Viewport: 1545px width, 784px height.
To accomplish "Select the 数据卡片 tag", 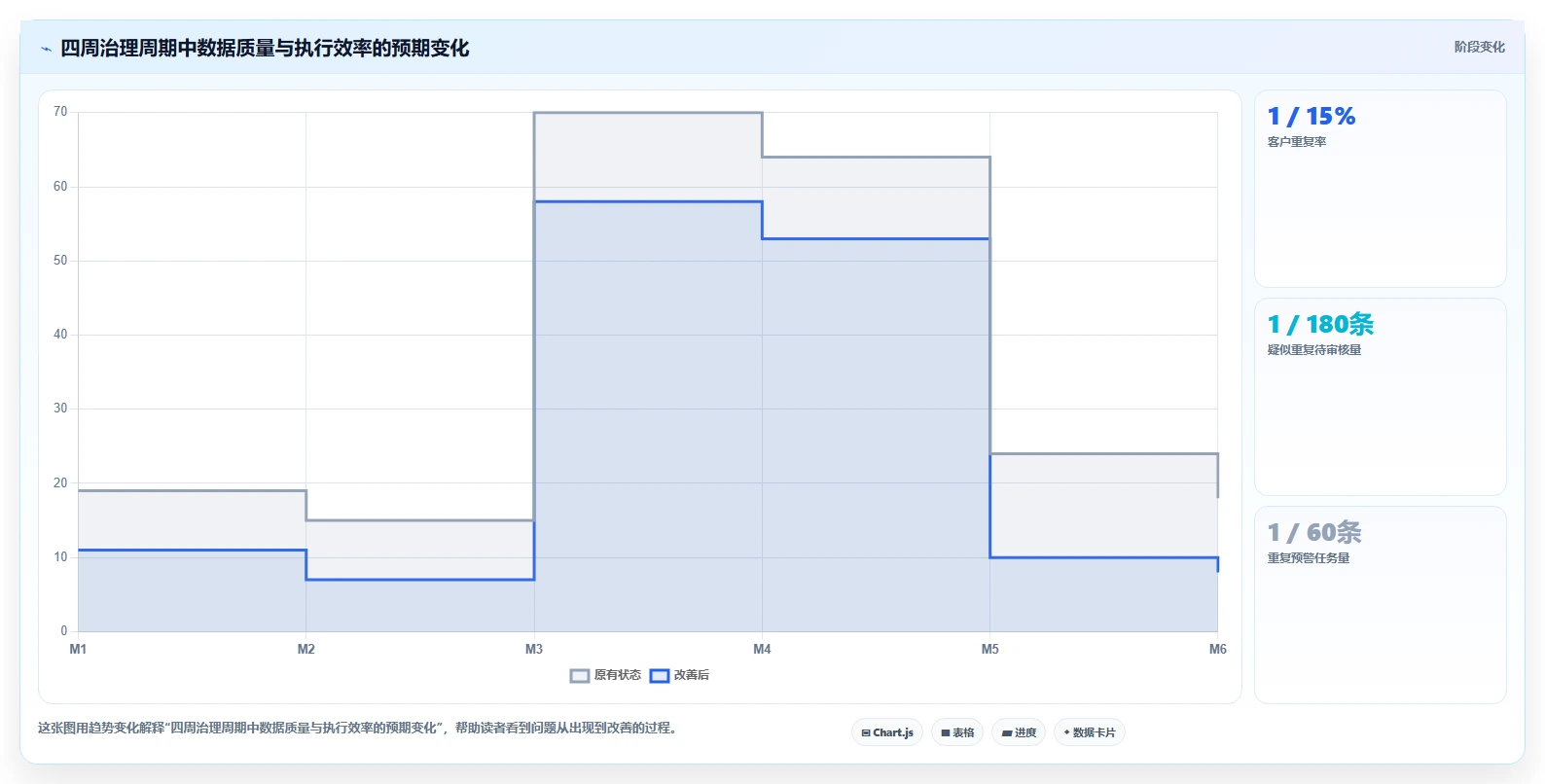I will pyautogui.click(x=1090, y=732).
